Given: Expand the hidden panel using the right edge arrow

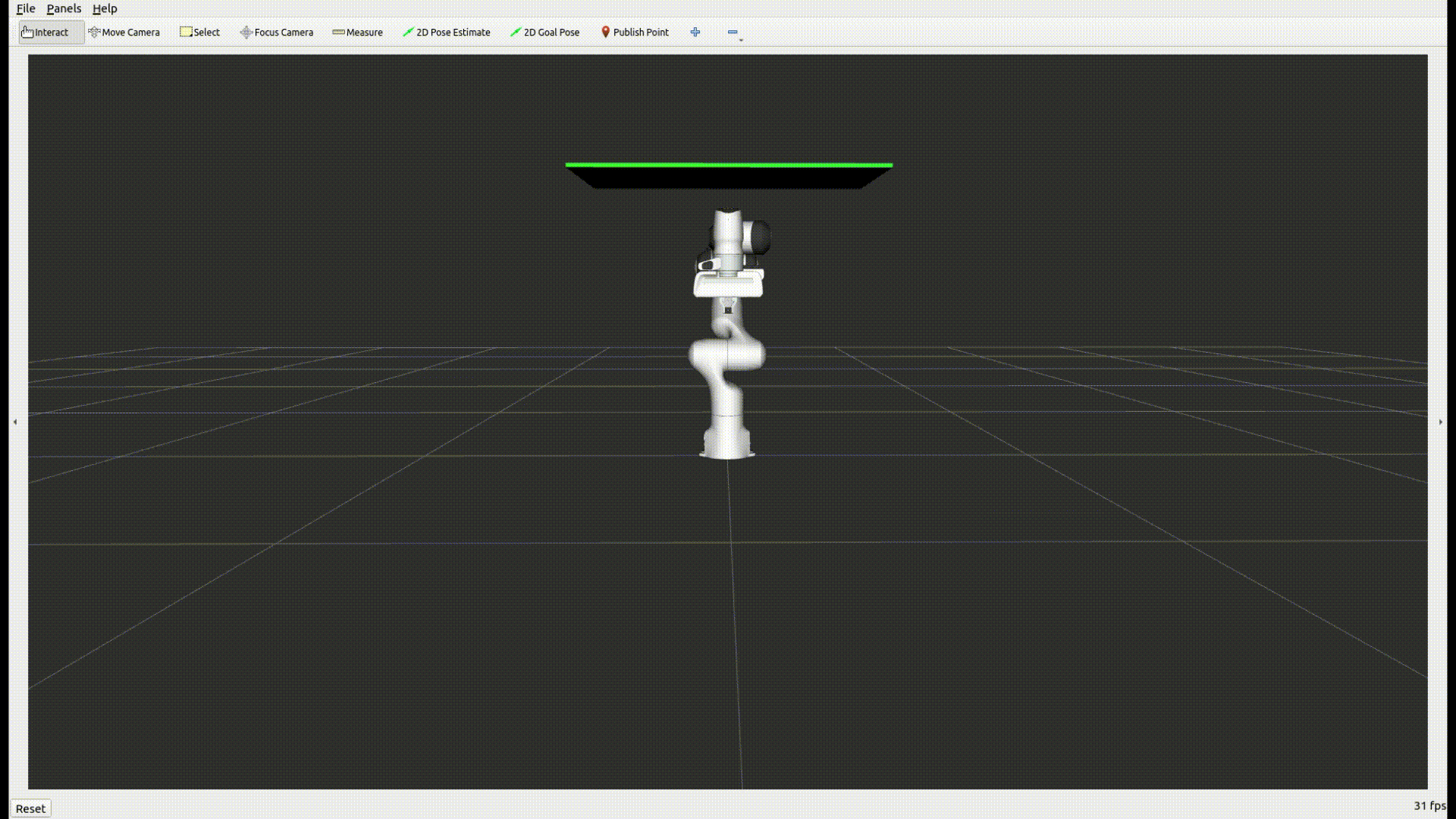Looking at the screenshot, I should 1440,422.
